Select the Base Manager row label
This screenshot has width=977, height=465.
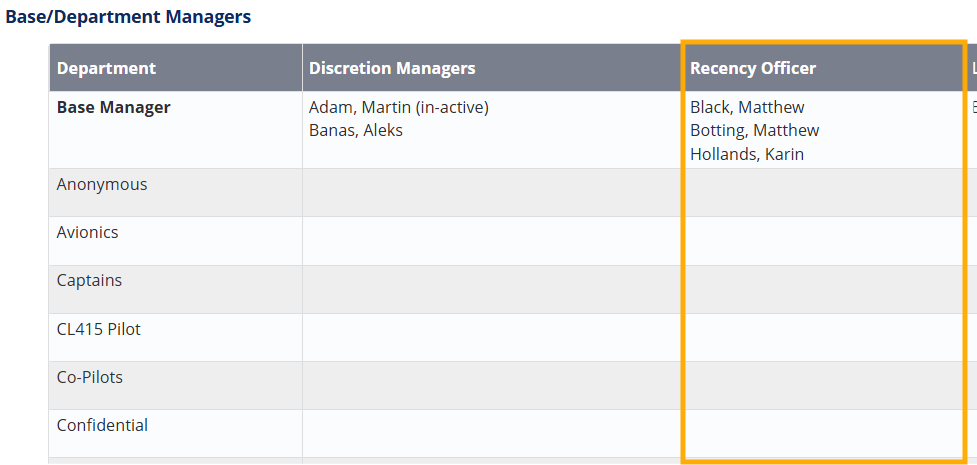tap(113, 107)
